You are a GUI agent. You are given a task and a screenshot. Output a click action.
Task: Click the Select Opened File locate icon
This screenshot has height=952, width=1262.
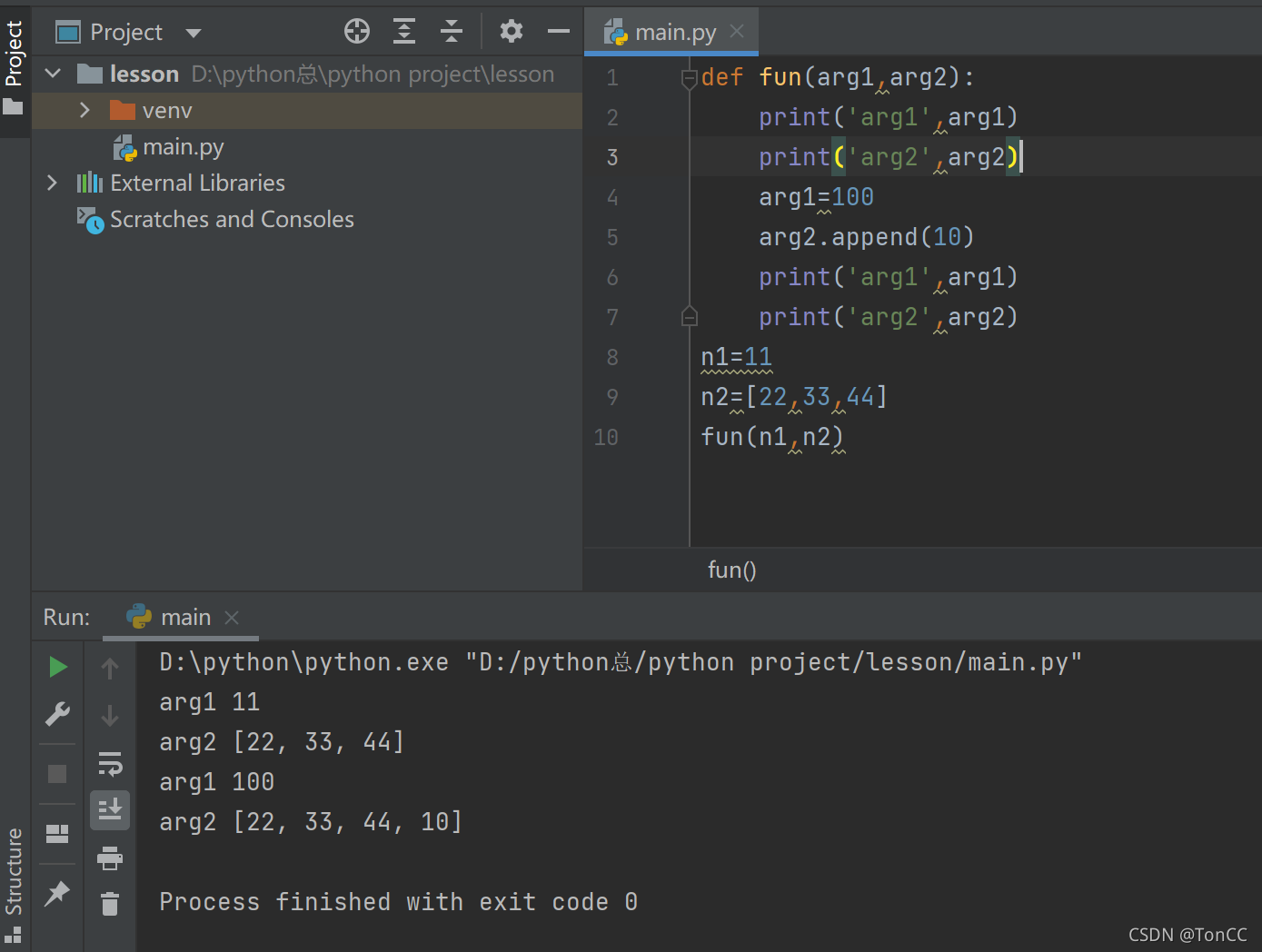coord(357,32)
